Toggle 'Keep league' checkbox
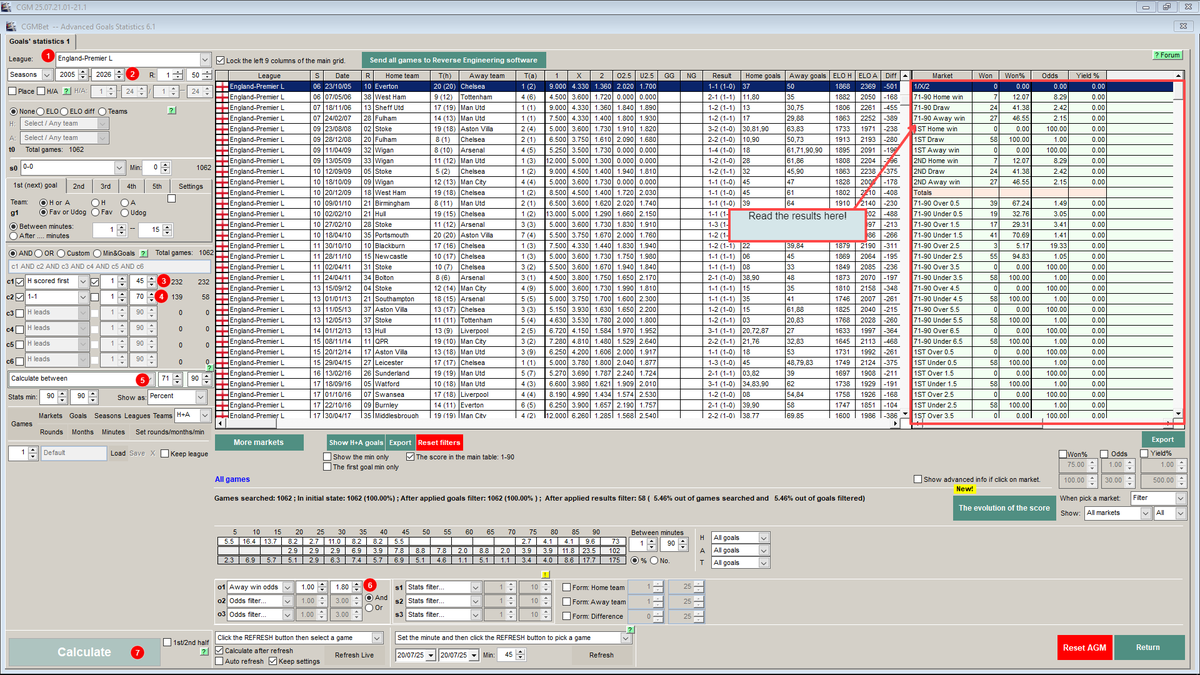 click(x=165, y=453)
